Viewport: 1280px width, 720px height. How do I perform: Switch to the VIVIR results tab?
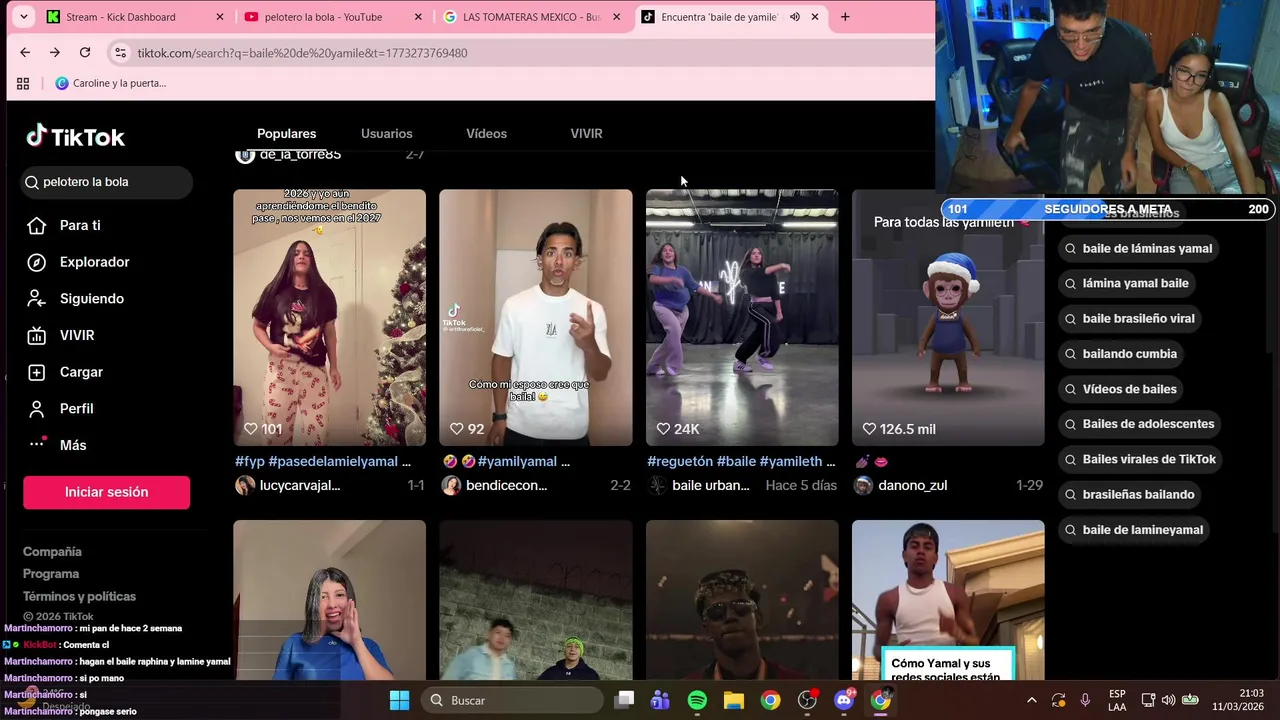click(x=586, y=133)
